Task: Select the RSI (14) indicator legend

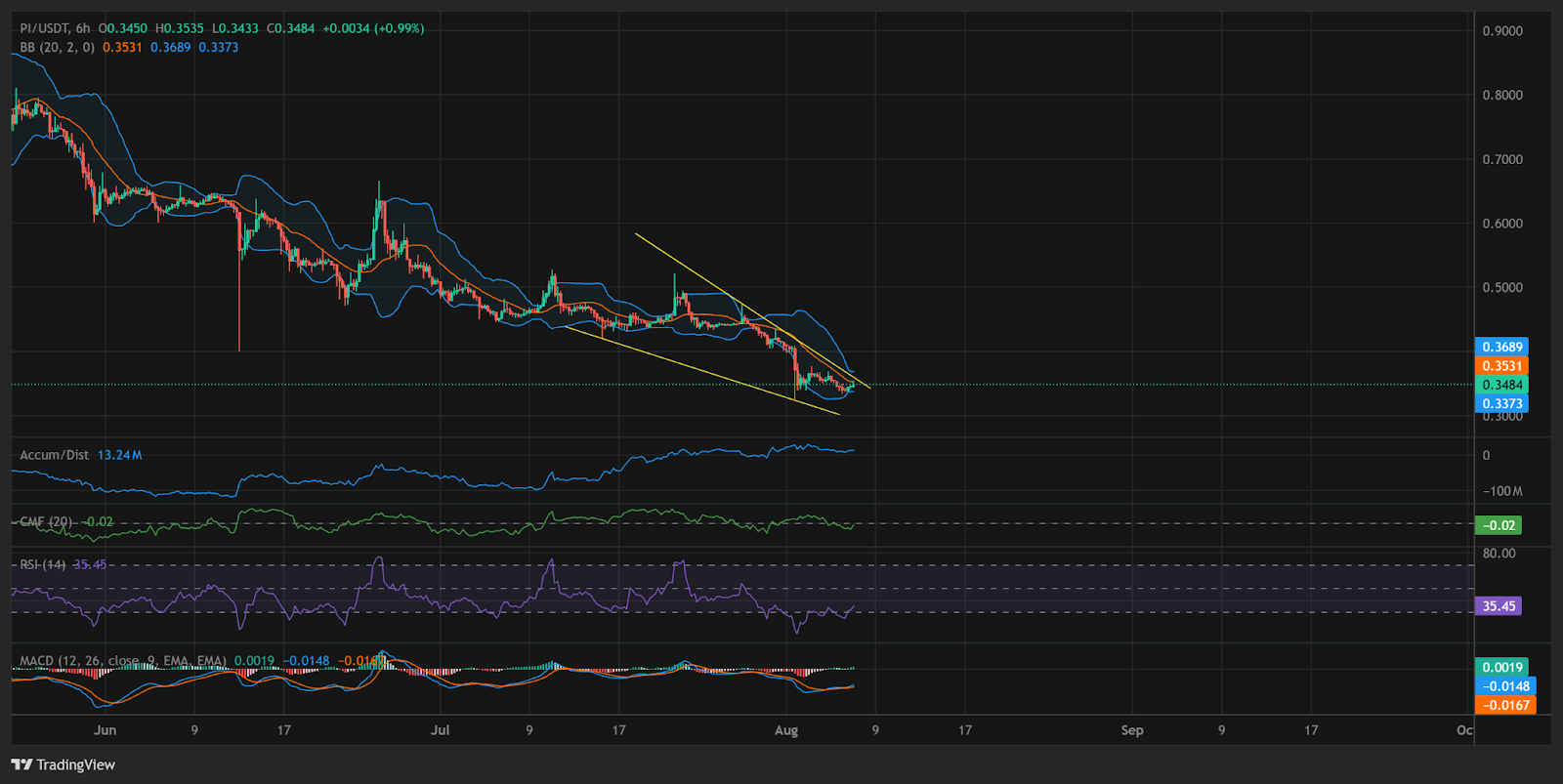Action: point(43,564)
